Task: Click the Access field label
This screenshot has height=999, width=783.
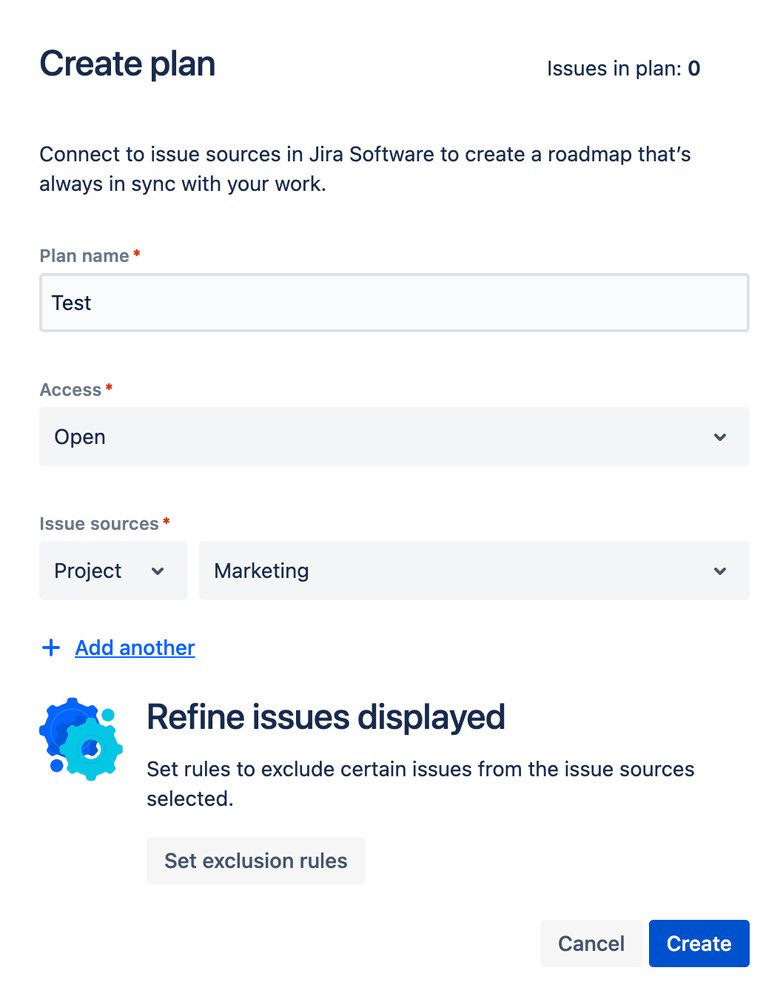Action: pos(70,390)
